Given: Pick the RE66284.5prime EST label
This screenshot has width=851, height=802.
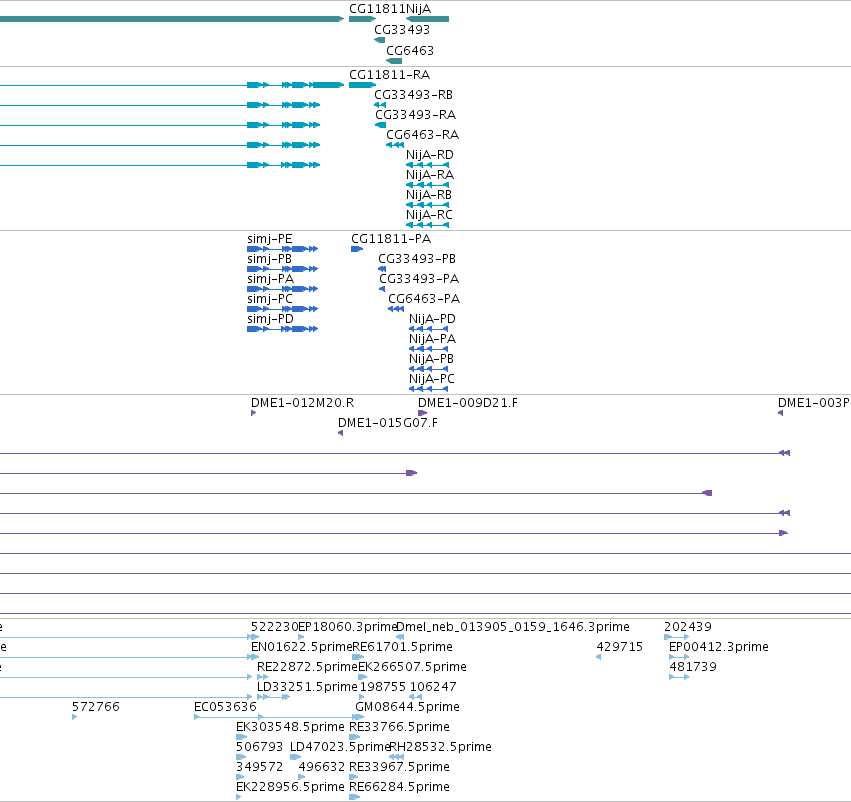Looking at the screenshot, I should coord(399,787).
